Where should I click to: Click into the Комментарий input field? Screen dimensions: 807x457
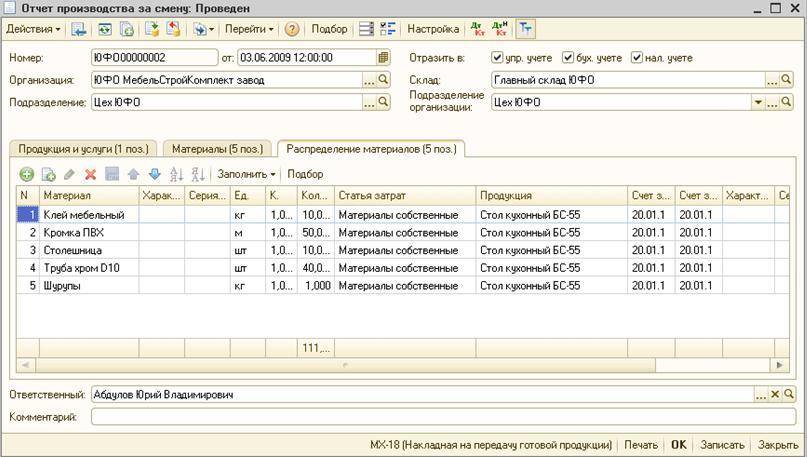click(x=440, y=417)
